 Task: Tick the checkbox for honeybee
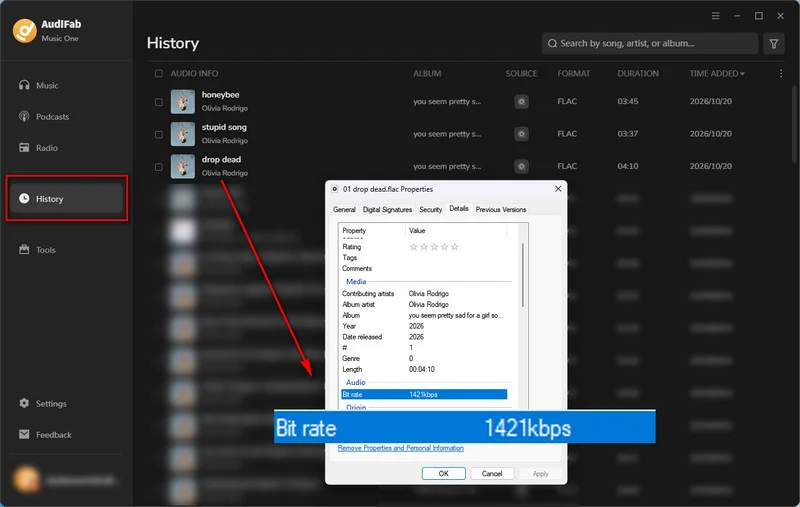coord(159,102)
